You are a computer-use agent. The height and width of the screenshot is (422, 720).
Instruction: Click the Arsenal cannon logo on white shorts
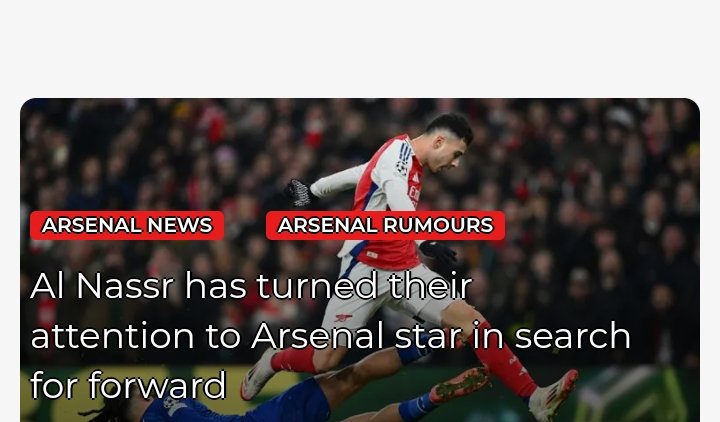coord(343,317)
